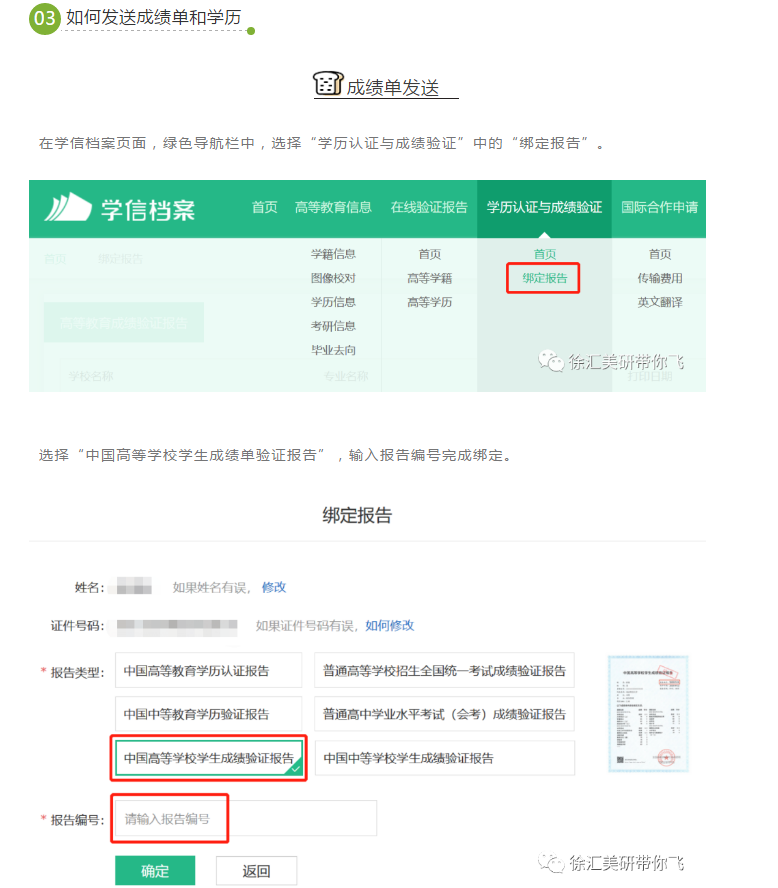
Task: Open the 高等教育信息 navigation tab
Action: coord(333,207)
